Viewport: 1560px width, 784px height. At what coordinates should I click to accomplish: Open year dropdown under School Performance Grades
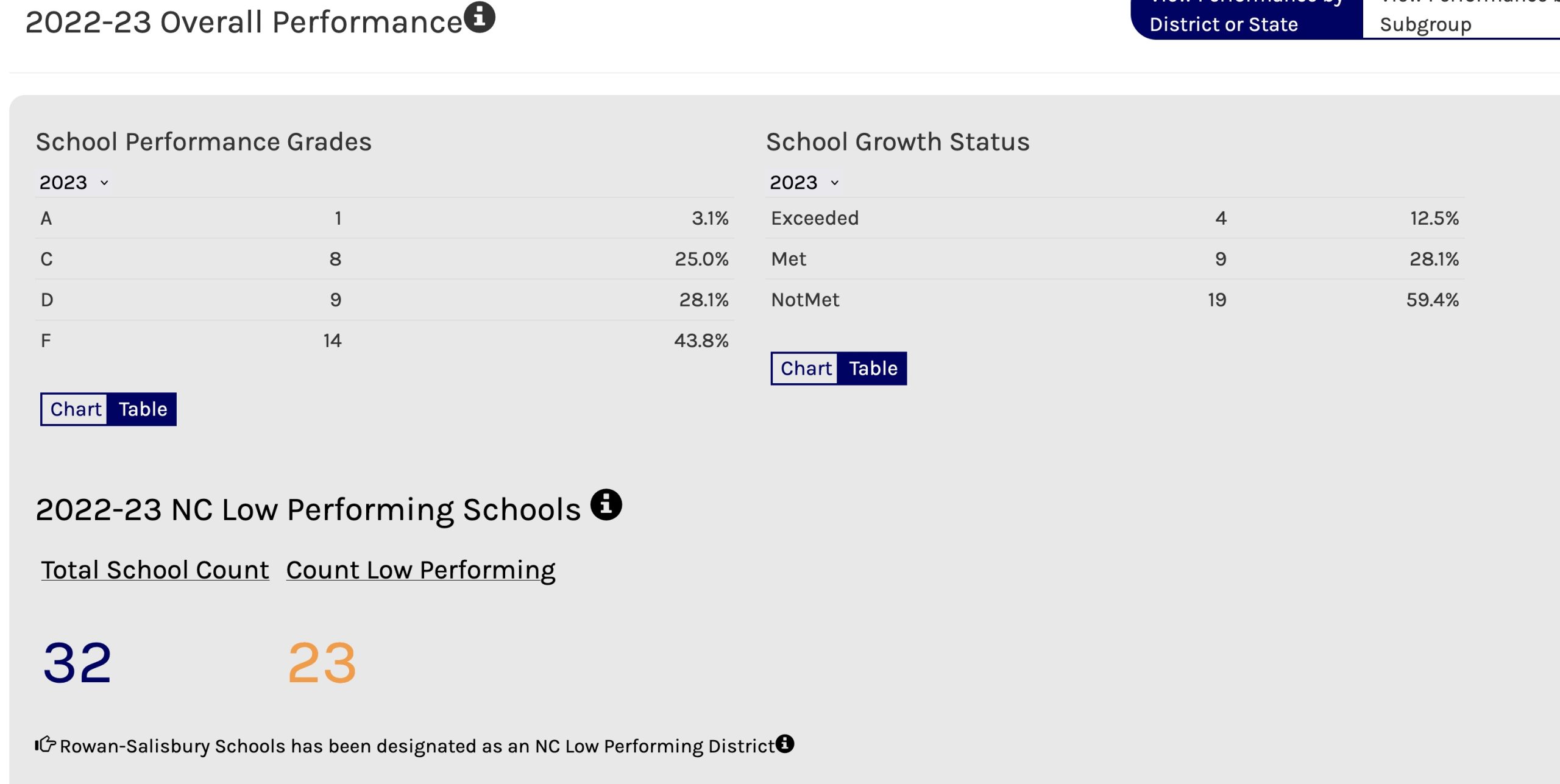point(73,182)
